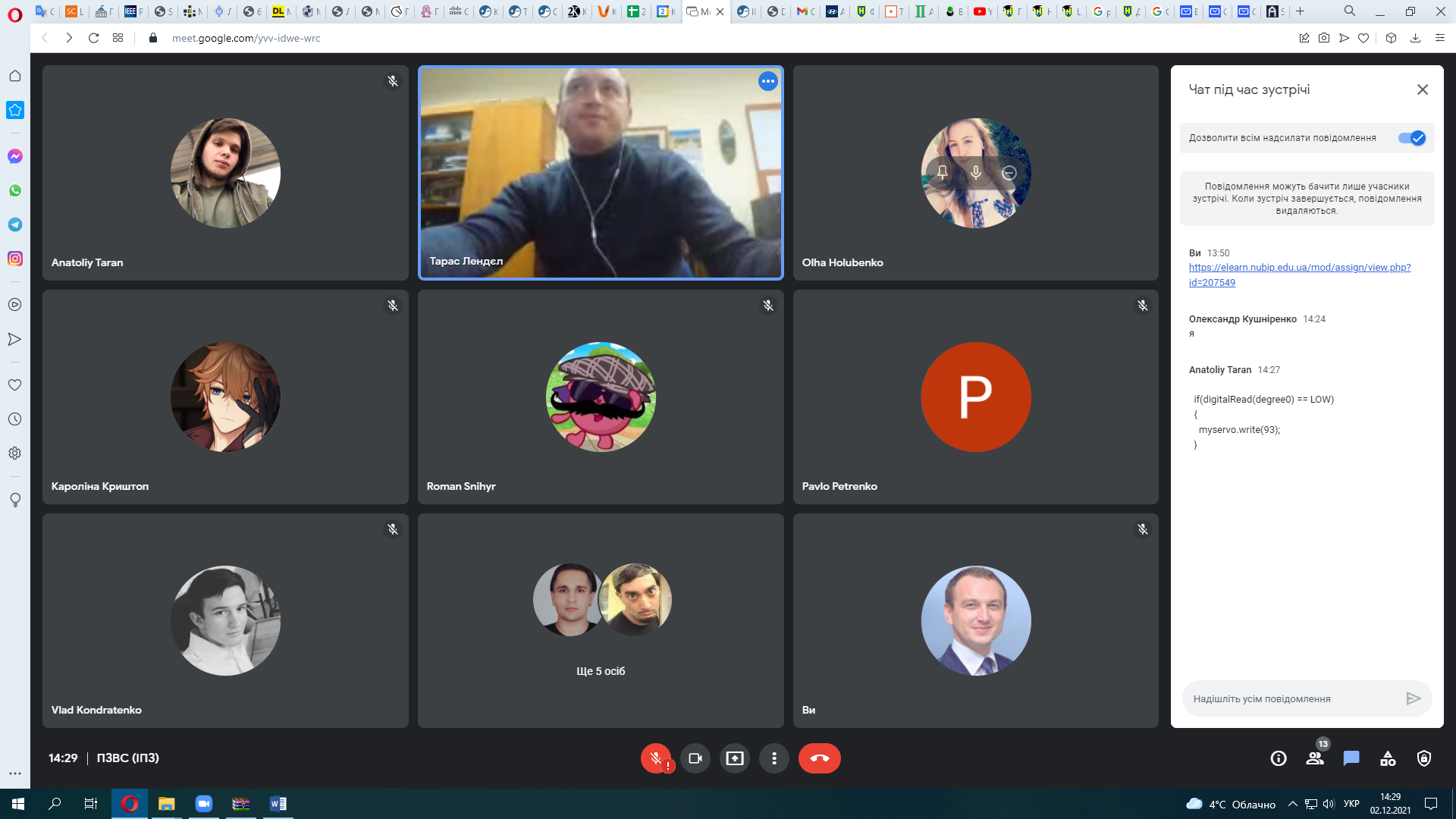Click send message arrow icon
1456x819 pixels.
1413,698
